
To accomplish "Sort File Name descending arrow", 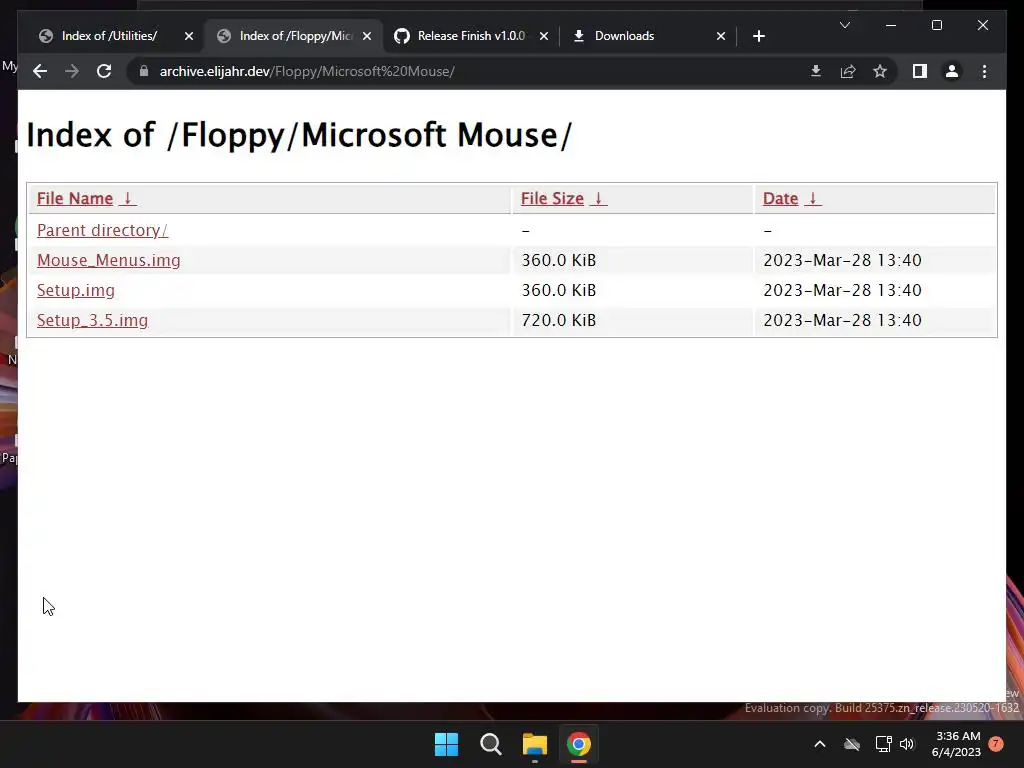I will pyautogui.click(x=127, y=199).
